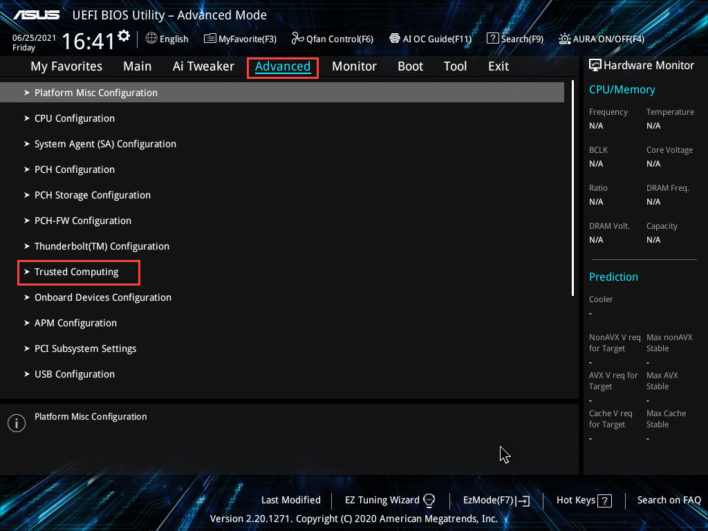Click the vertical scrollbar of the settings list

(573, 189)
